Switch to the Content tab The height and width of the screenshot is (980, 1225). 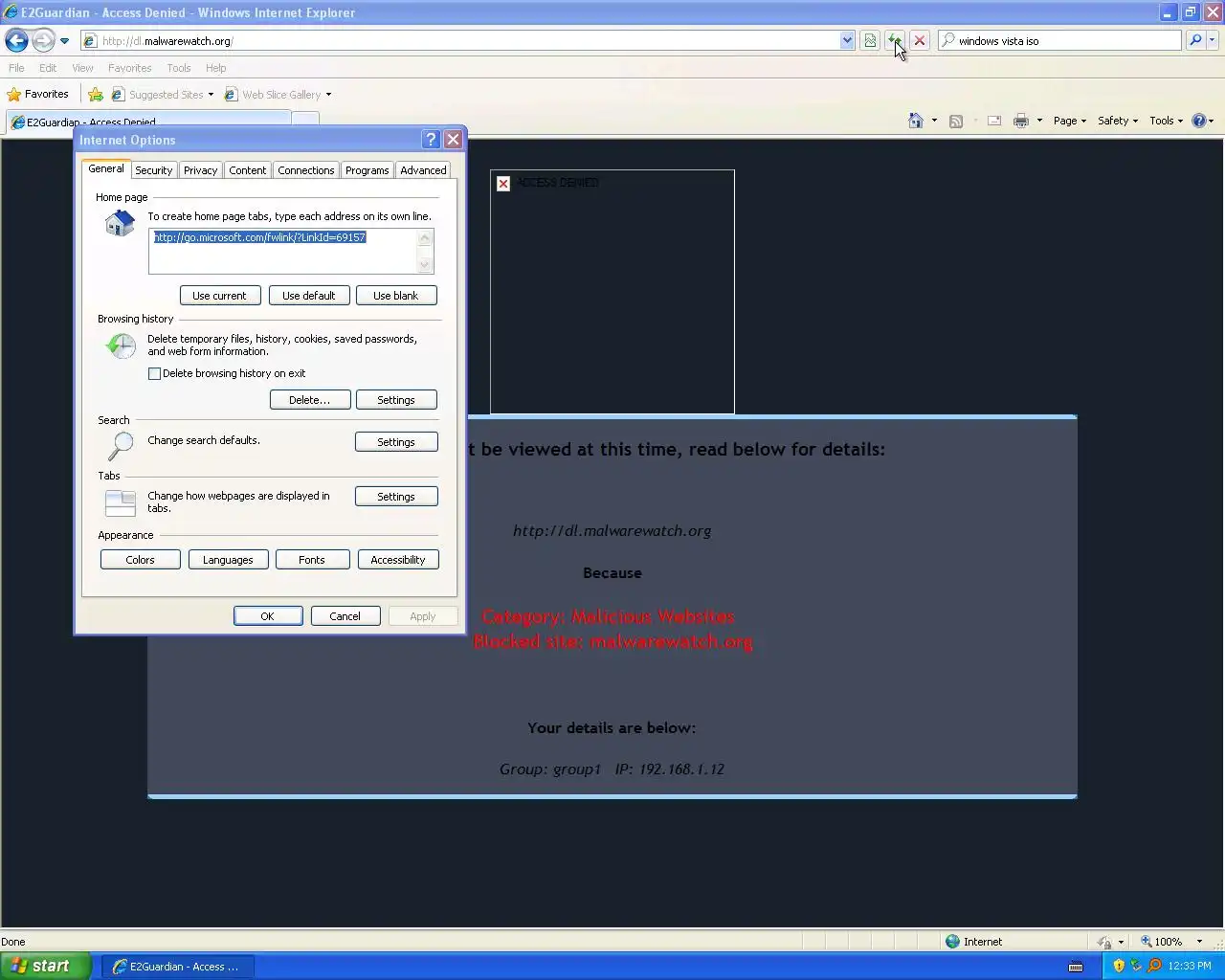coord(247,170)
